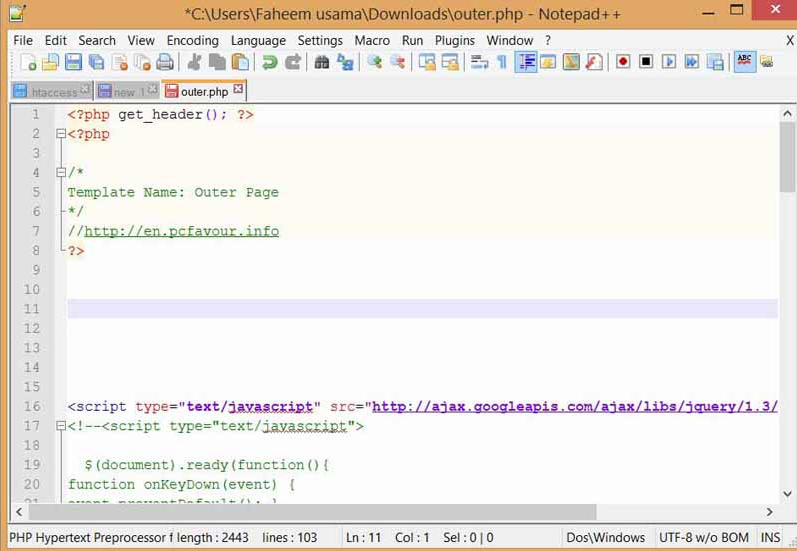The height and width of the screenshot is (551, 797).
Task: Click the Save All icon
Action: tap(96, 62)
